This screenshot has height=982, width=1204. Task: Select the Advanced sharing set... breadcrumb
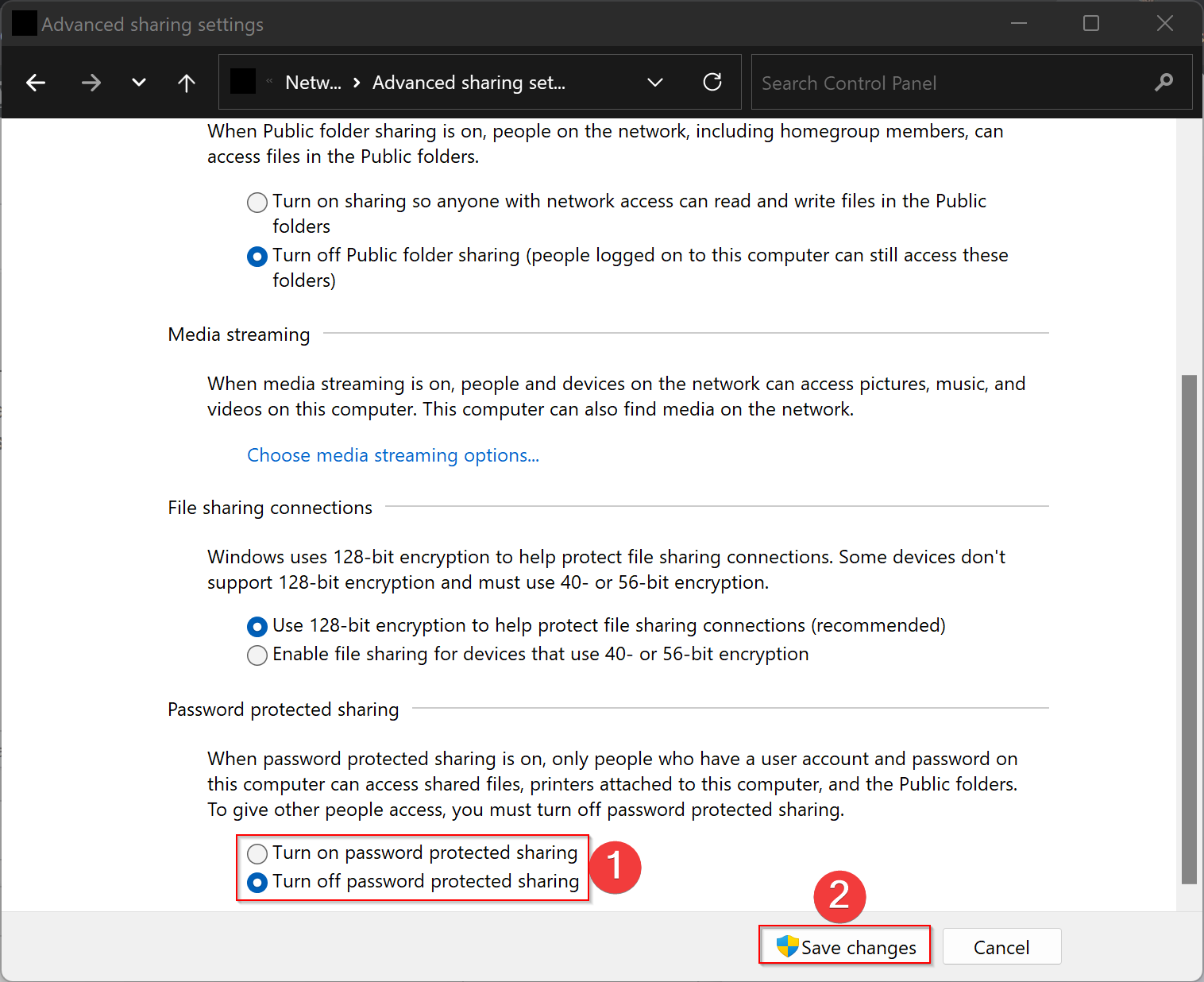469,83
